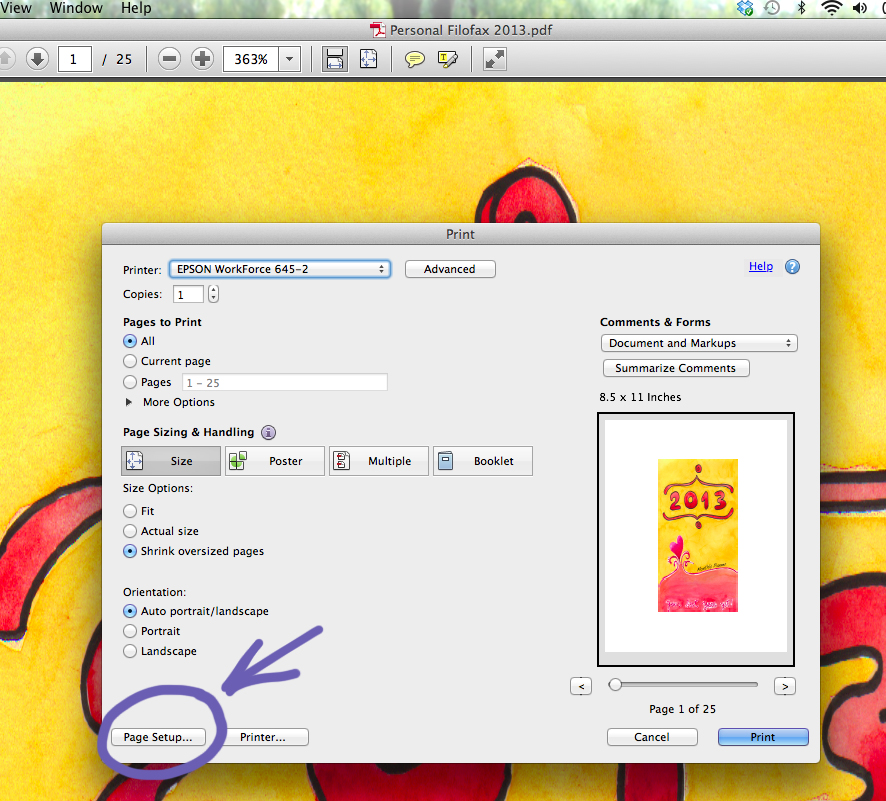Set orientation to Landscape
Image resolution: width=886 pixels, height=801 pixels.
point(130,651)
